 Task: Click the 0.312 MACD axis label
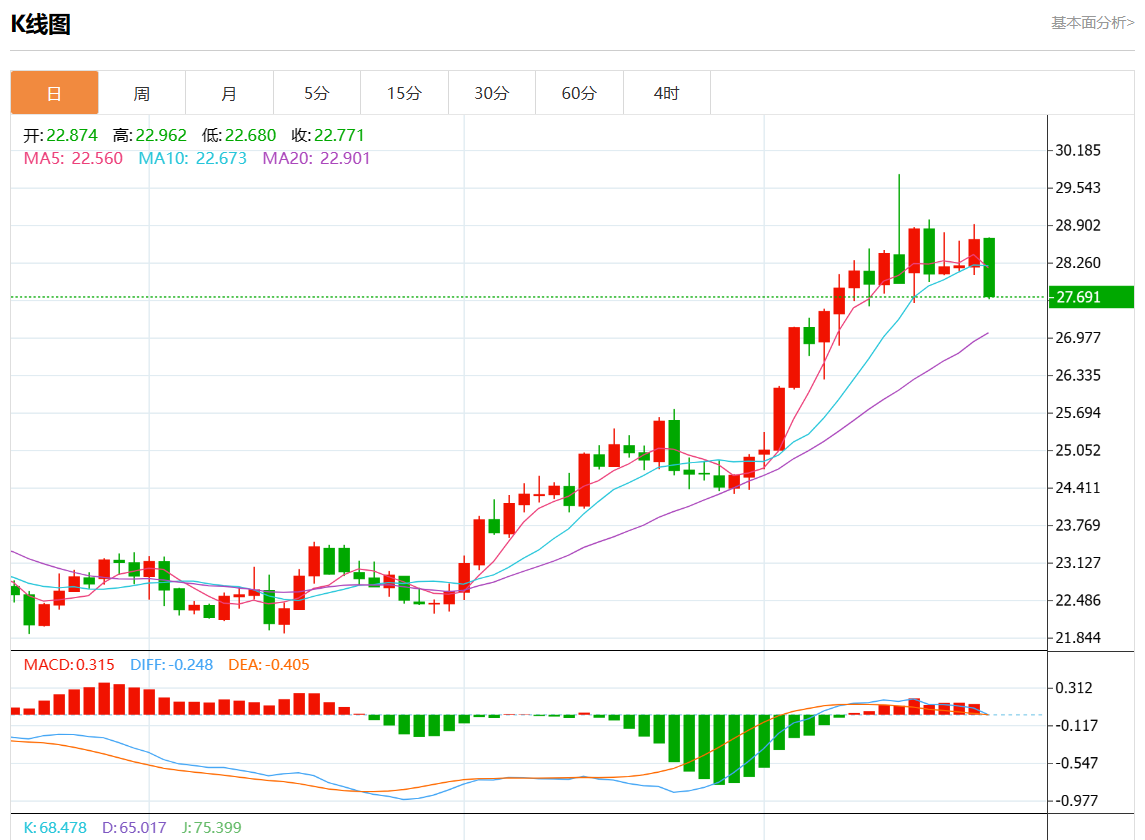point(1074,688)
